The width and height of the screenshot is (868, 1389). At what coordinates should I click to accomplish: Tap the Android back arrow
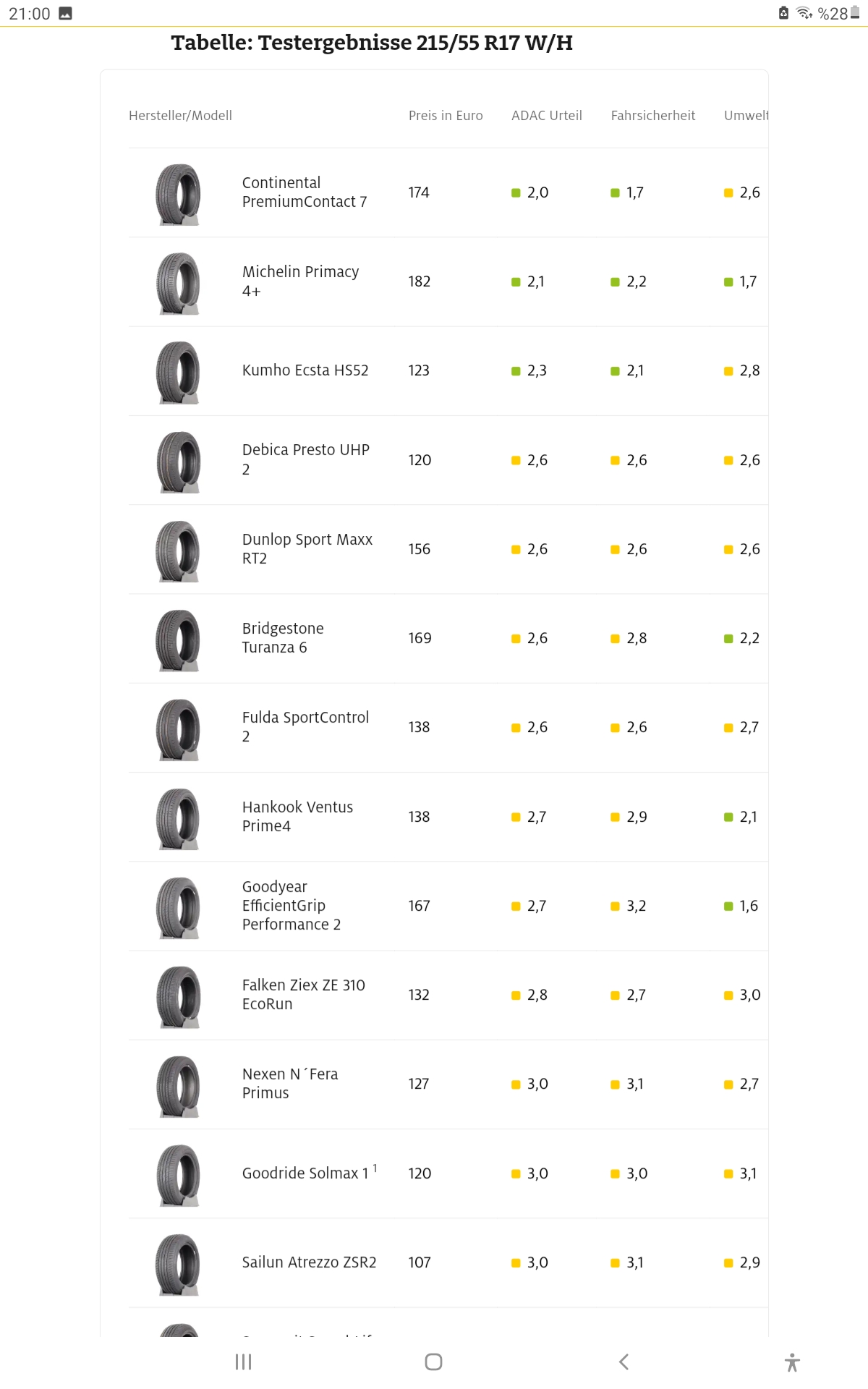624,1362
